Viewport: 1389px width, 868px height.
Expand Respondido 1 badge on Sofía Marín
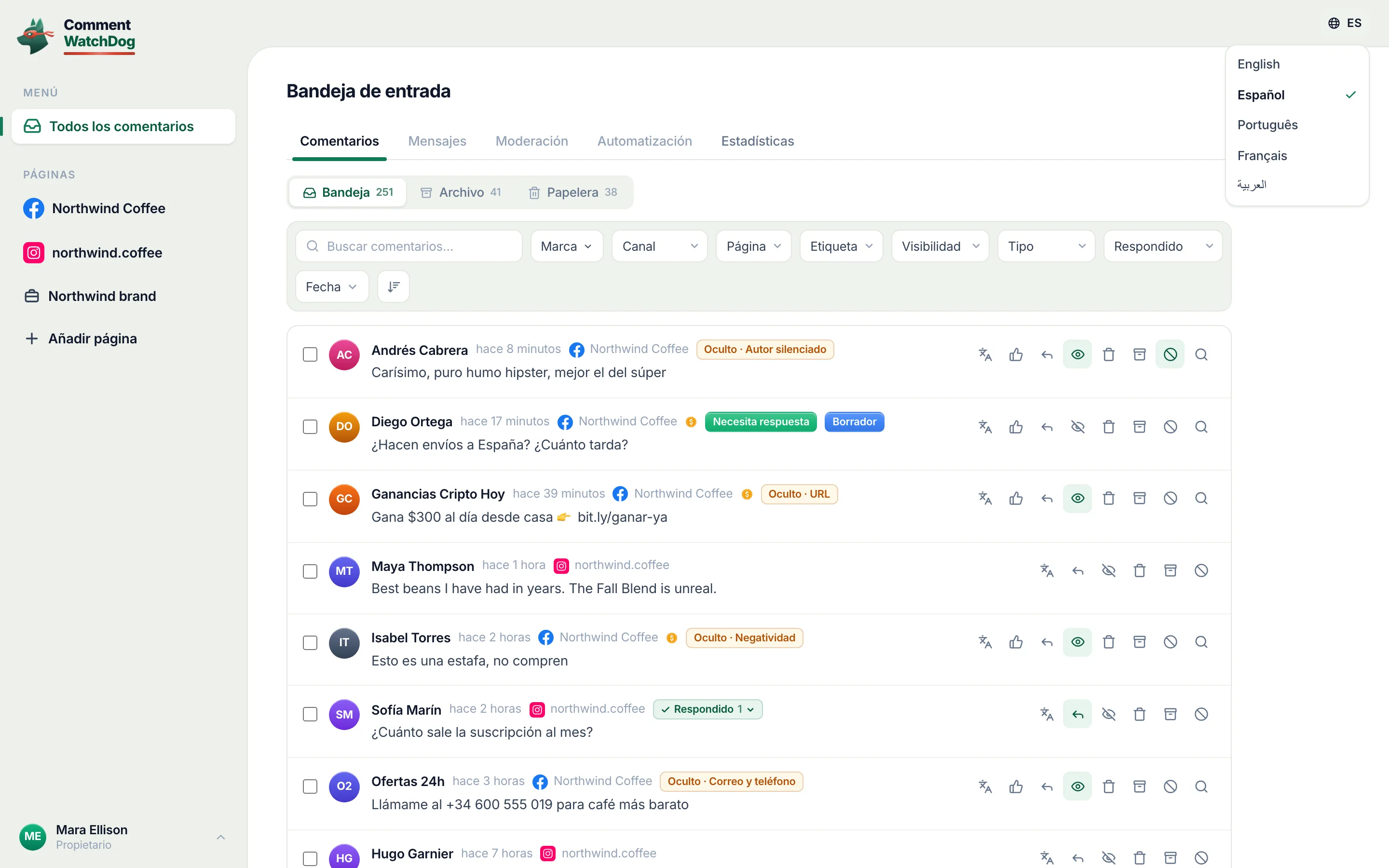[708, 709]
